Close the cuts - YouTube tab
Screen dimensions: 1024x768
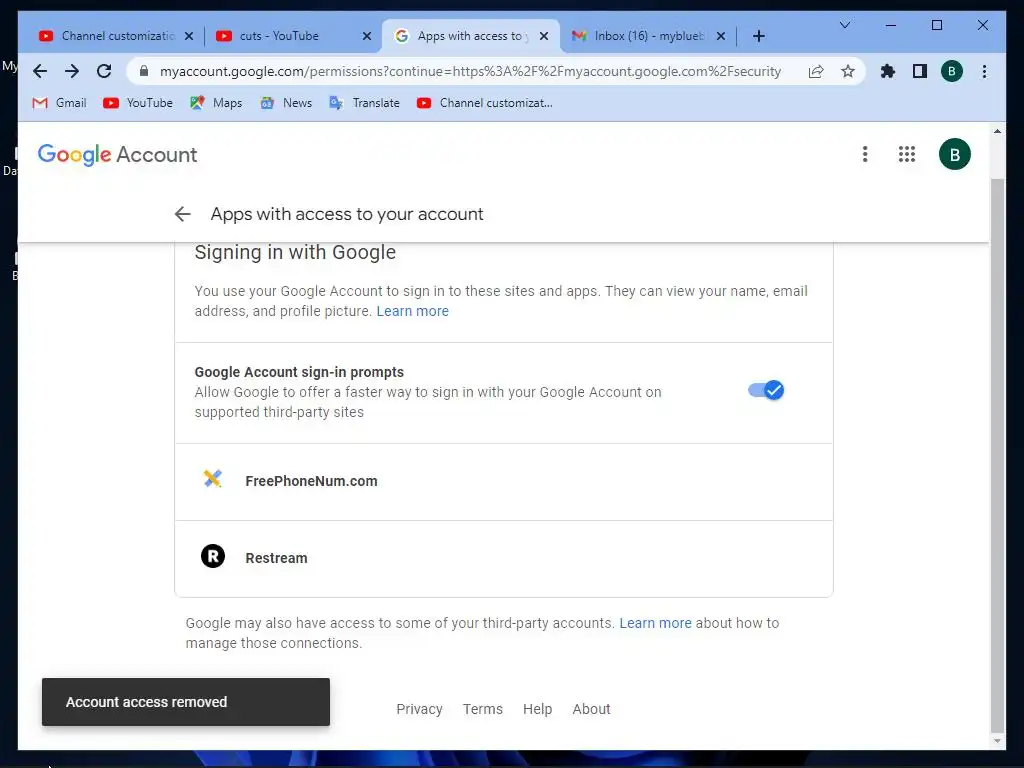(367, 37)
